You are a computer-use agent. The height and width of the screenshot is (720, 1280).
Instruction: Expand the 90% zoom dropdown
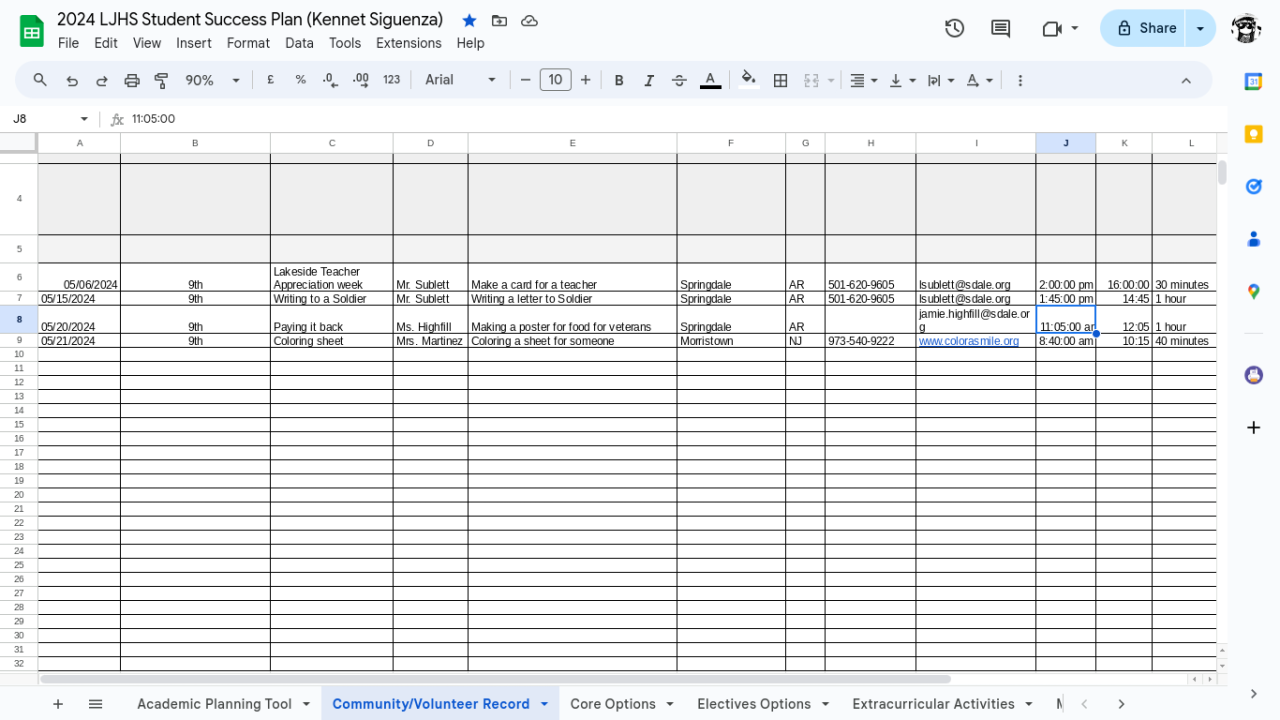[x=213, y=80]
